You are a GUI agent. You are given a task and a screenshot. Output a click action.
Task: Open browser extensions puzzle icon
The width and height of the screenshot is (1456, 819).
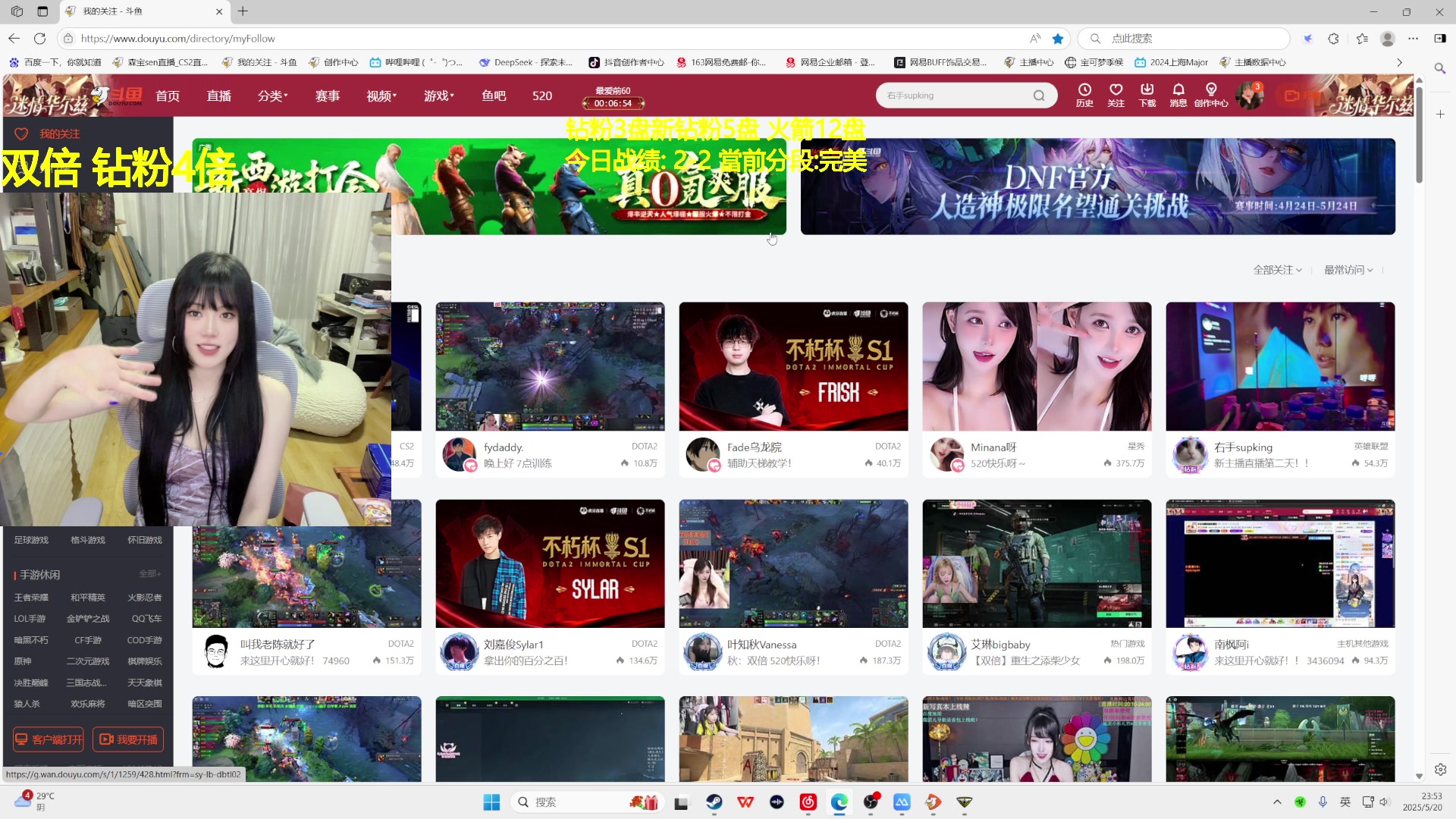(1333, 38)
